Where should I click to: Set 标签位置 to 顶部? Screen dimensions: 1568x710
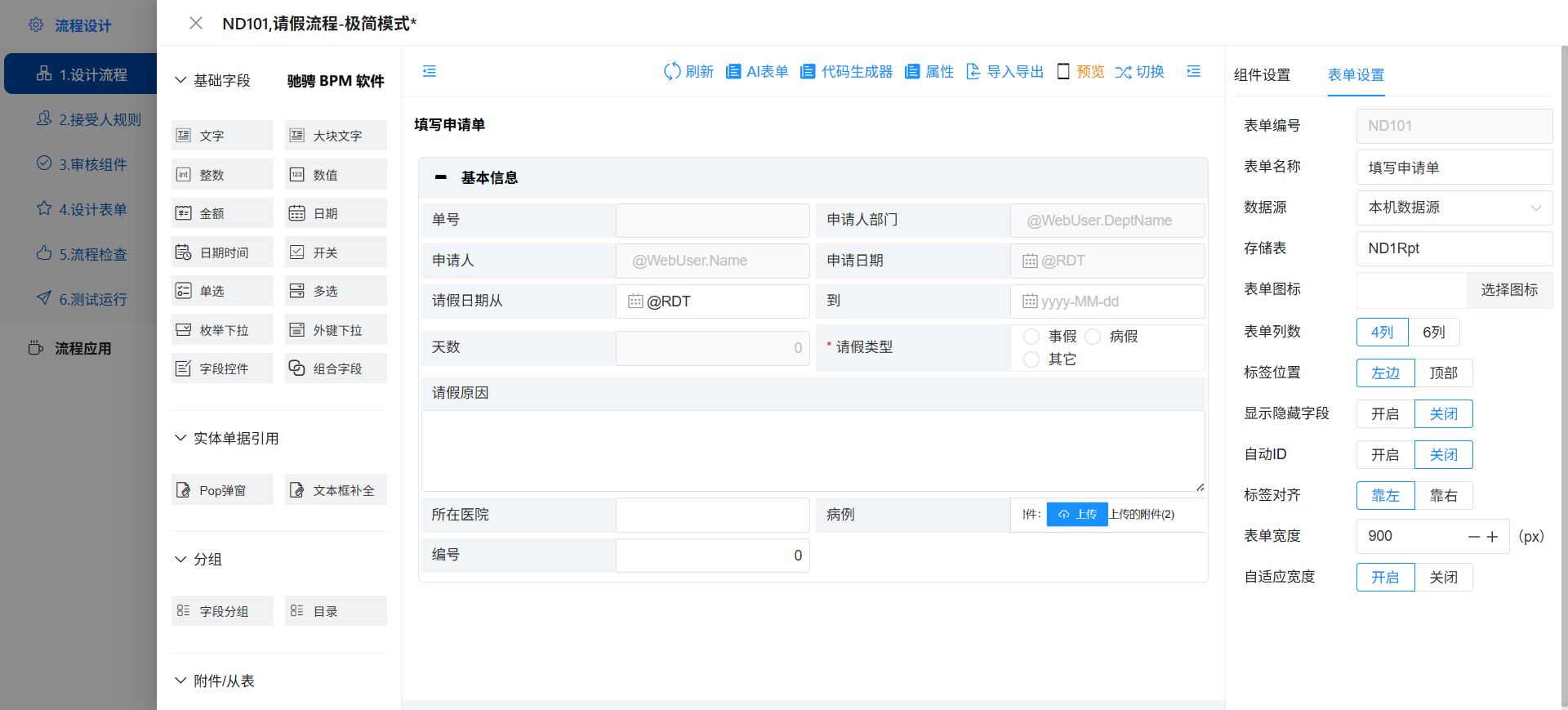coord(1444,373)
